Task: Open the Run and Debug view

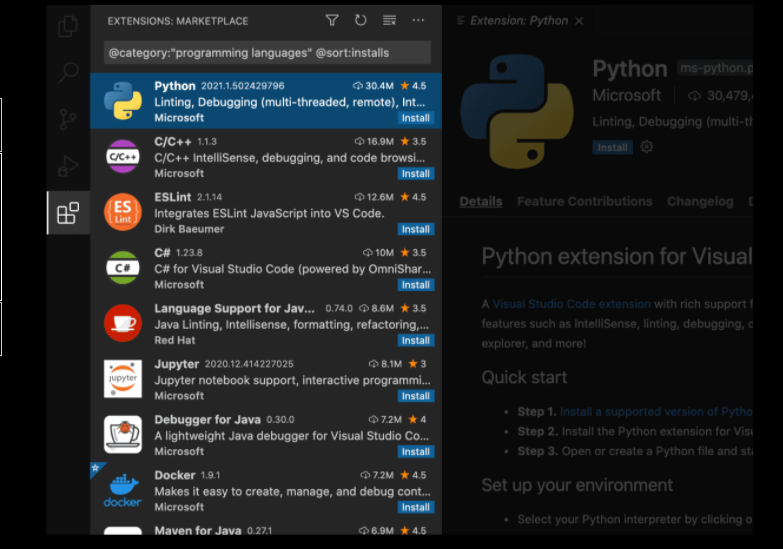Action: [x=68, y=166]
